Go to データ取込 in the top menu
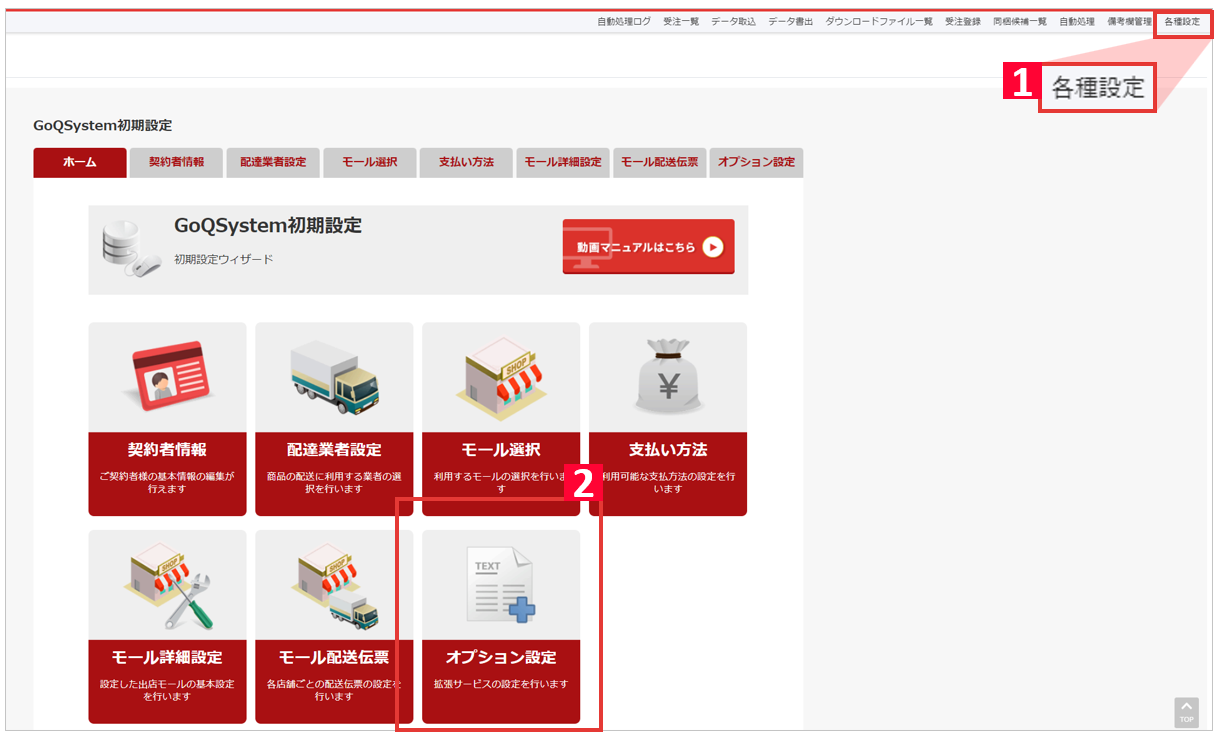The image size is (1222, 736). [734, 21]
